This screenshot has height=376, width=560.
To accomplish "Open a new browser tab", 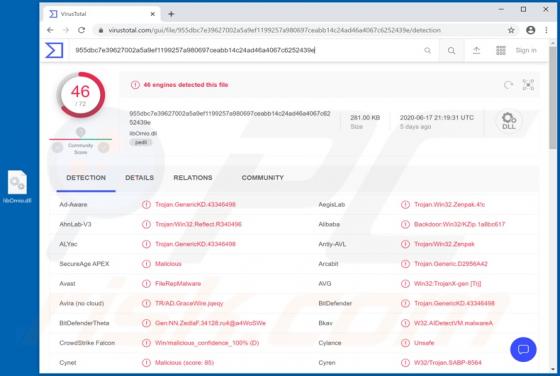I will click(x=171, y=14).
